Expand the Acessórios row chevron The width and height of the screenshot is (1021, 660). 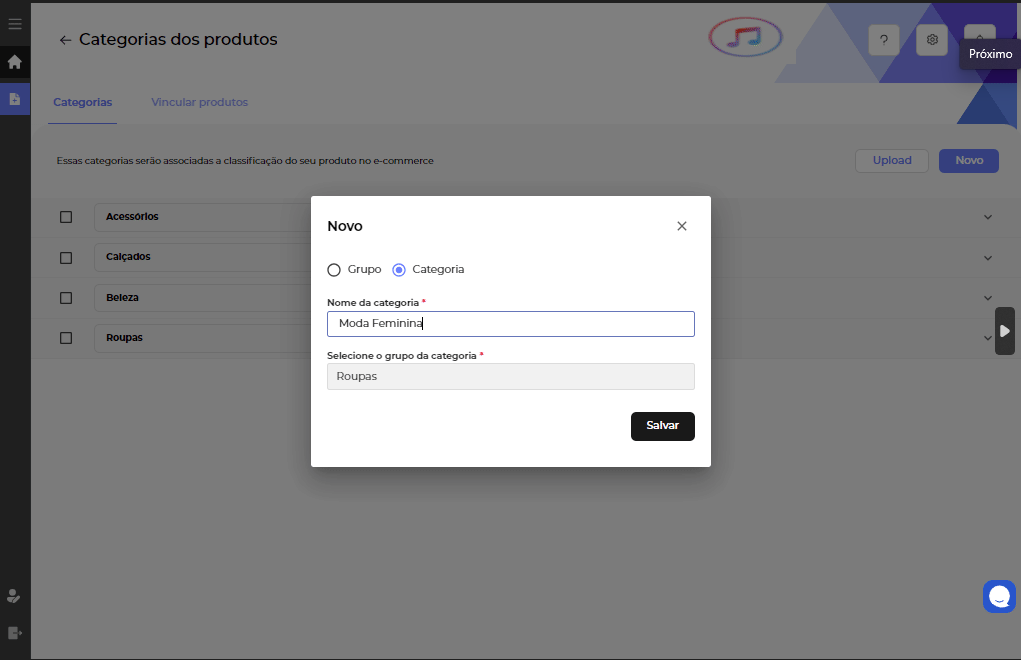[988, 217]
